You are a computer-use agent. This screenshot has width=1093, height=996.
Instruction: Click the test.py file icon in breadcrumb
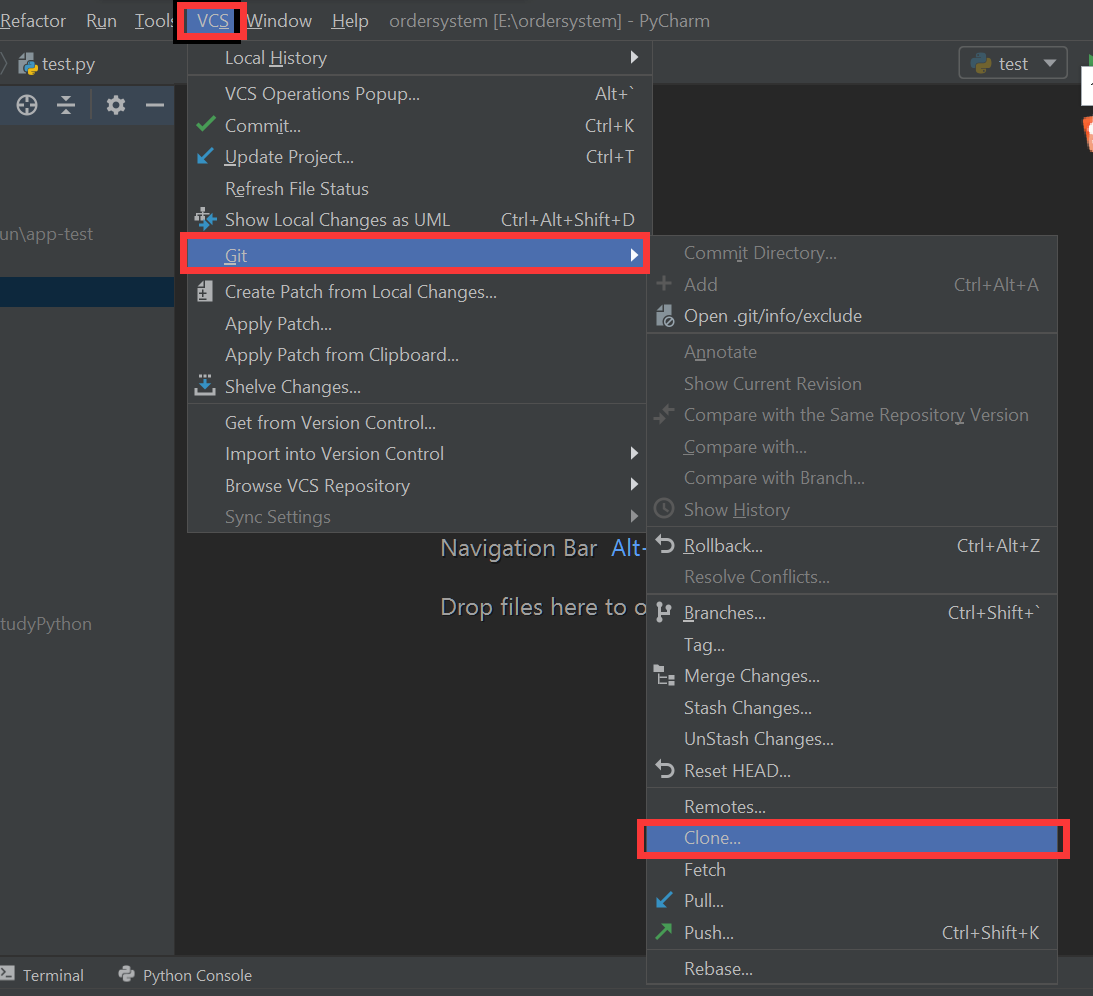(28, 64)
